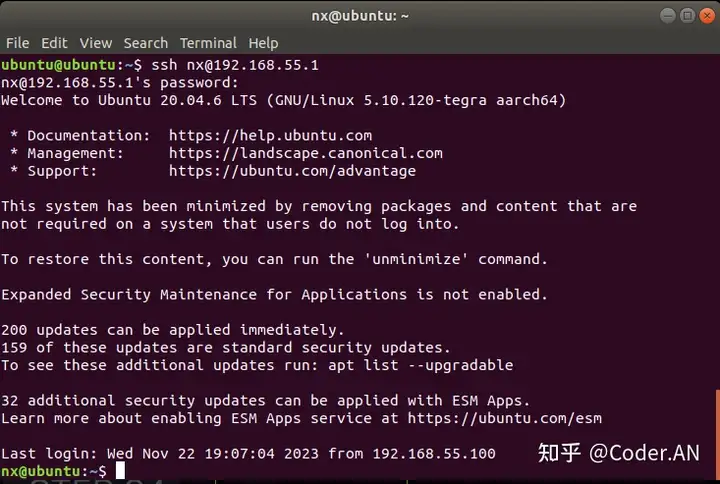
Task: Click the ssh nx@192.168.55.1 command text
Action: 235,65
